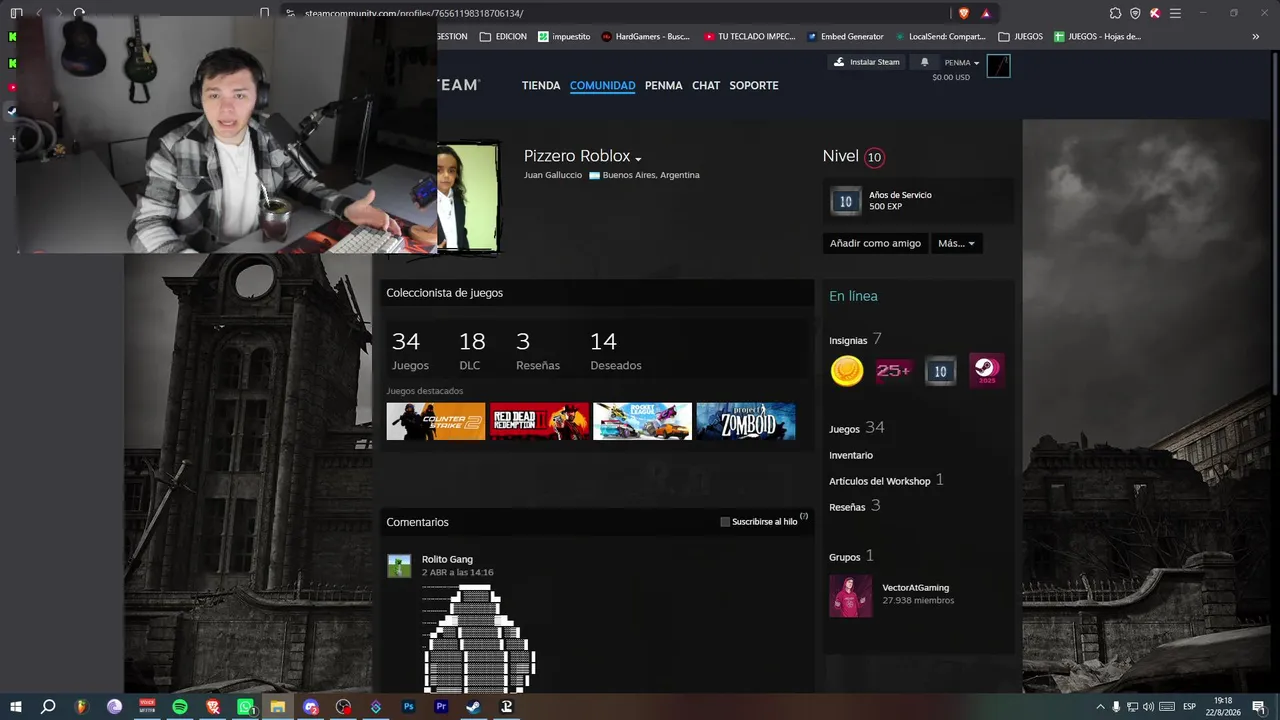Open the Inventario link
This screenshot has width=1280, height=720.
(851, 455)
